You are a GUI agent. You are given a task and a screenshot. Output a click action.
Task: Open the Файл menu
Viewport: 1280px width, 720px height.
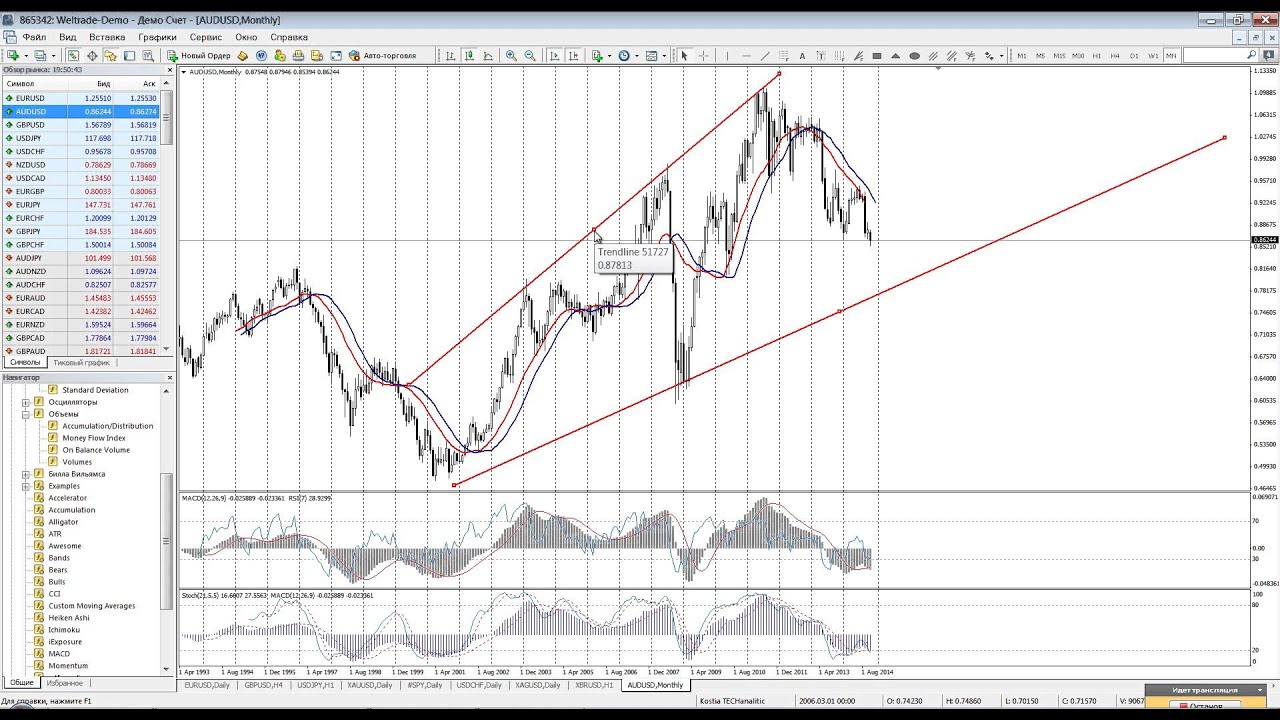tap(33, 37)
